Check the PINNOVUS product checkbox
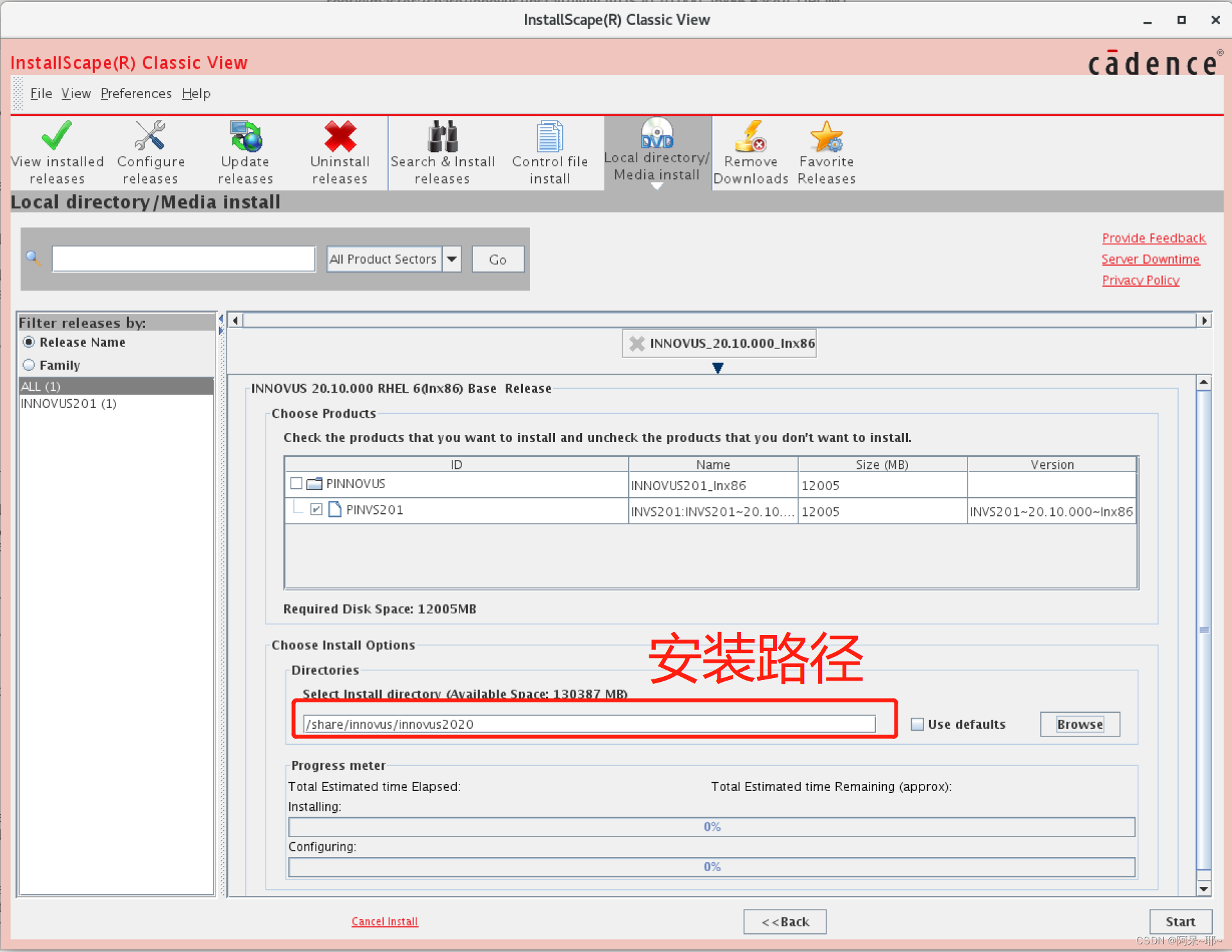Viewport: 1232px width, 952px height. click(x=296, y=483)
